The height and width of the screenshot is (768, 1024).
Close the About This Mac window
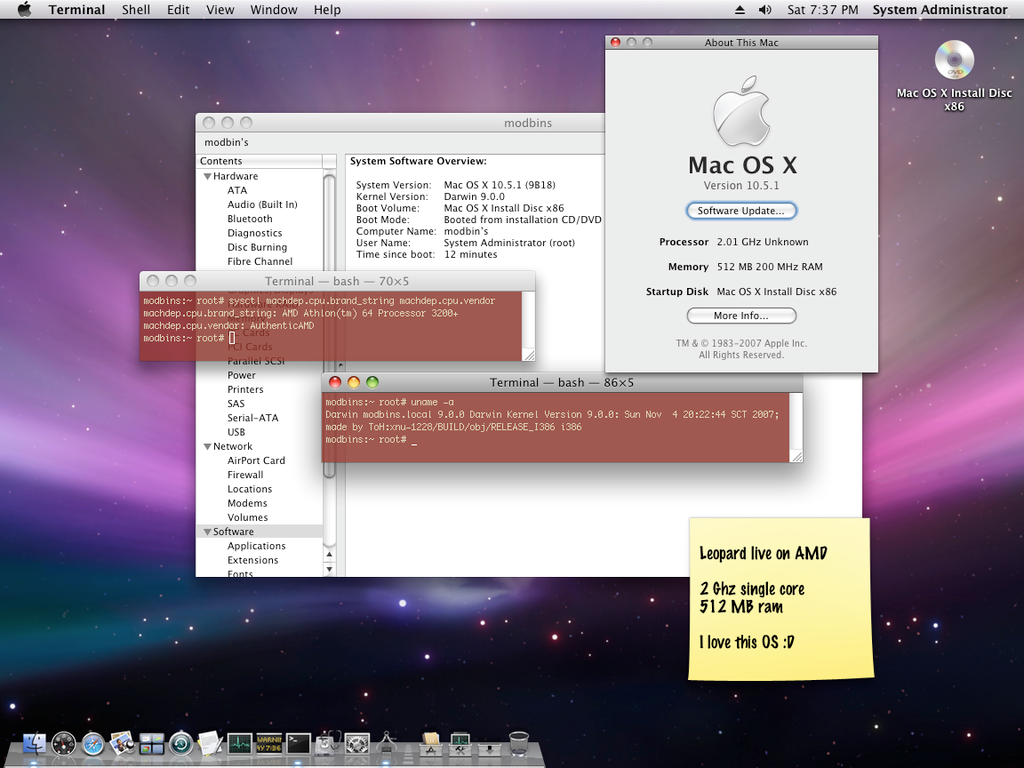point(615,42)
